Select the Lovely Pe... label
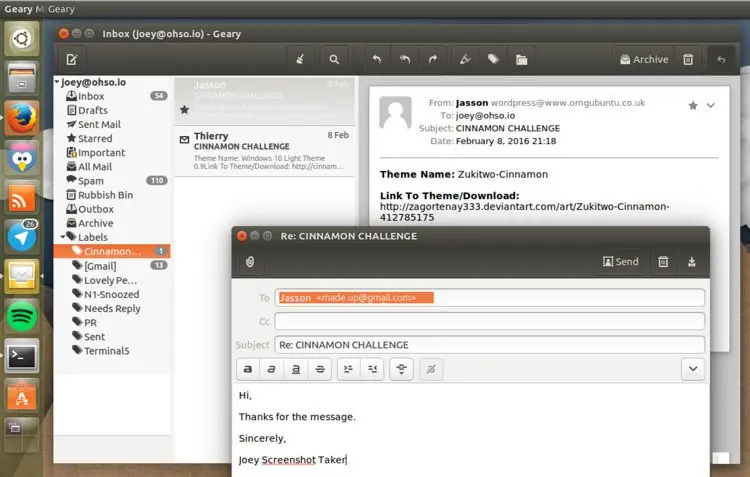The height and width of the screenshot is (477, 750). [112, 280]
